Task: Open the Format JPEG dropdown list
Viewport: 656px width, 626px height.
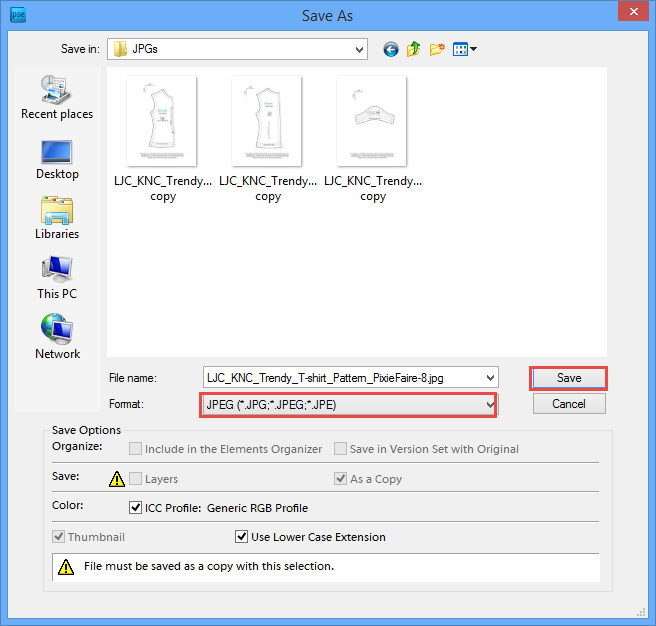Action: 489,404
